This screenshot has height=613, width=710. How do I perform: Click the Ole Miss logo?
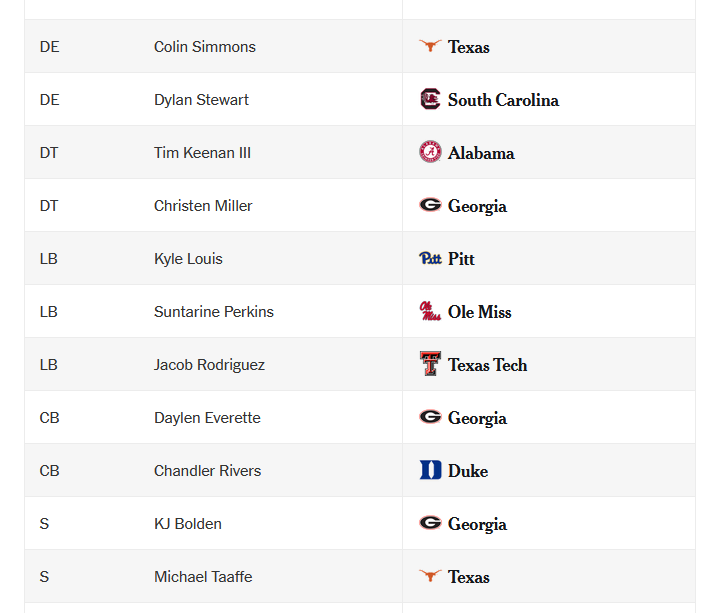click(430, 311)
